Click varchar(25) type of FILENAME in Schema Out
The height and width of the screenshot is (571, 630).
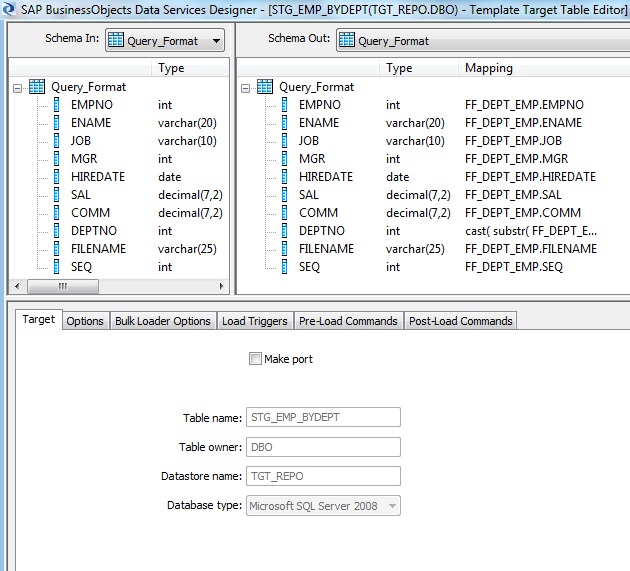point(415,249)
